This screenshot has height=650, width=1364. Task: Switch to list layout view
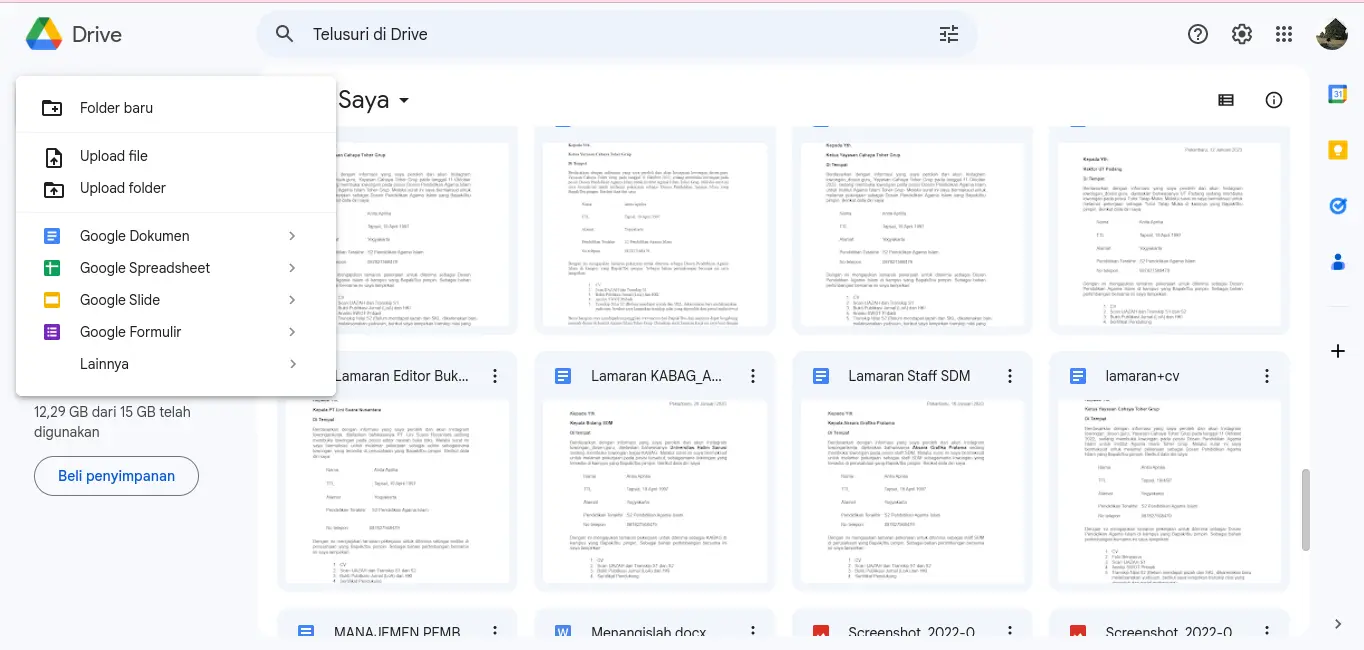[1226, 100]
